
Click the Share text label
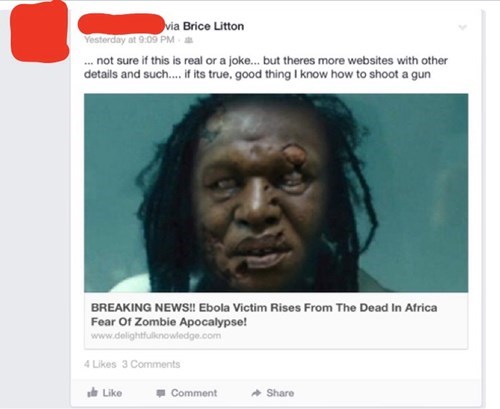[x=280, y=393]
